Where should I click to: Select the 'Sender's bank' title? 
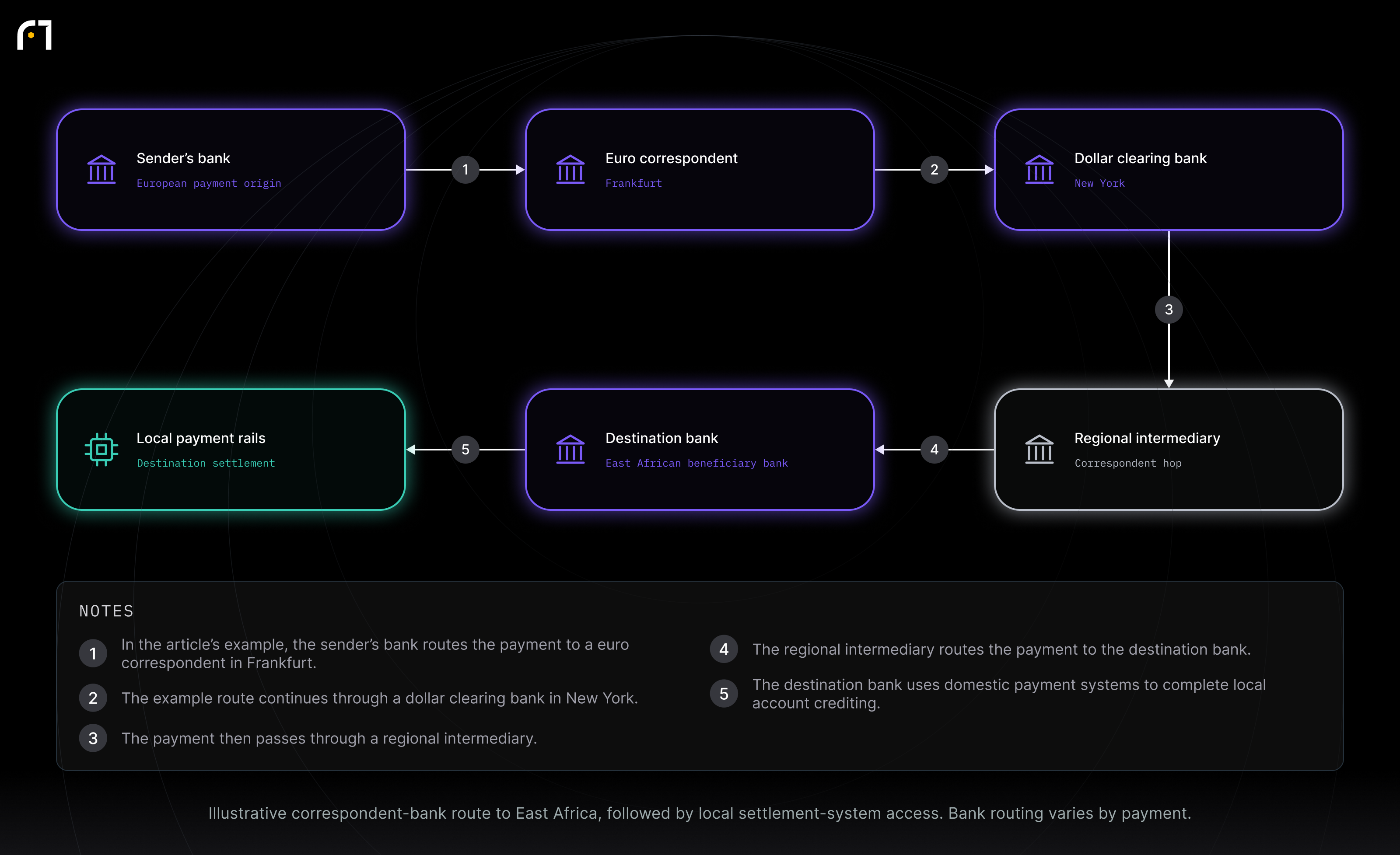[x=183, y=158]
